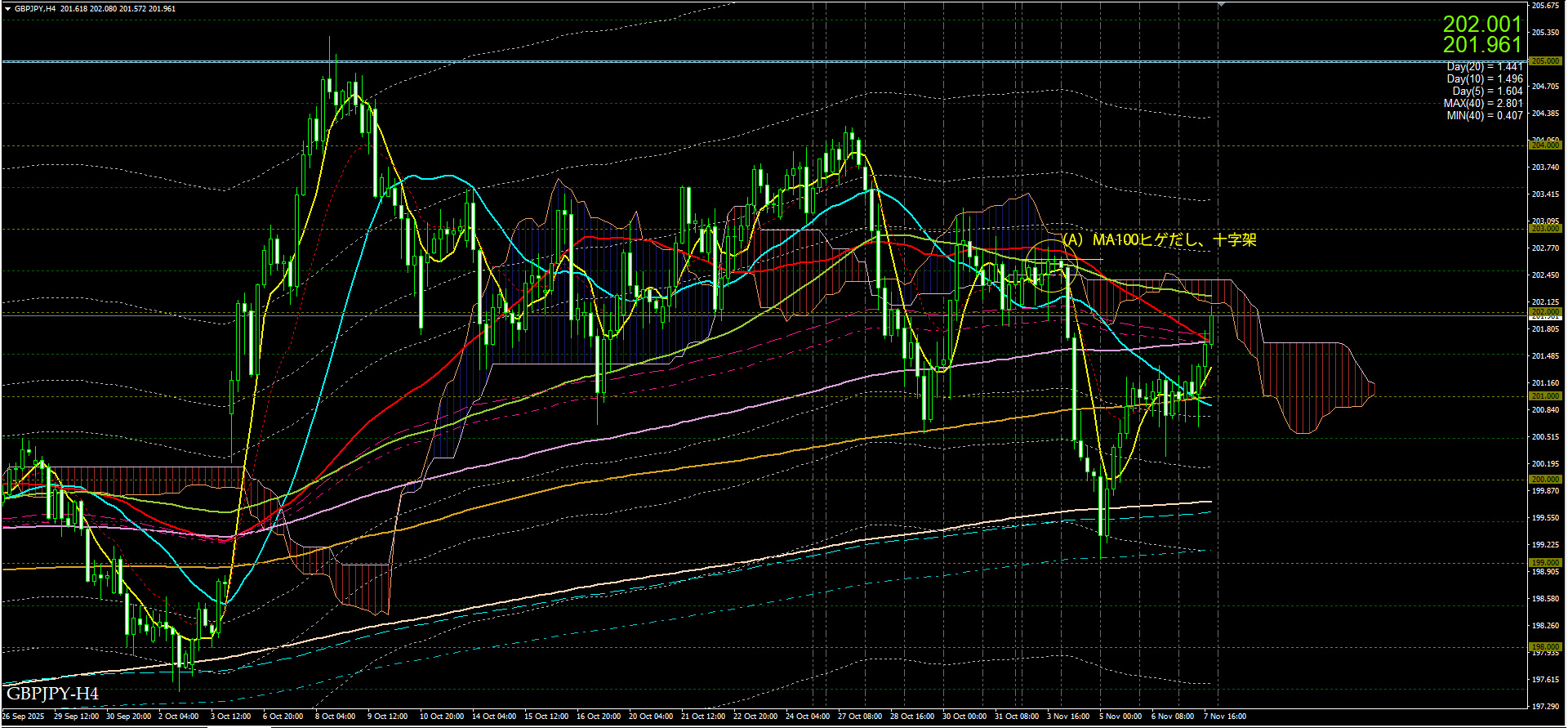This screenshot has width=1568, height=728.
Task: Click the 26 Sep 2025 date axis label
Action: tap(24, 717)
